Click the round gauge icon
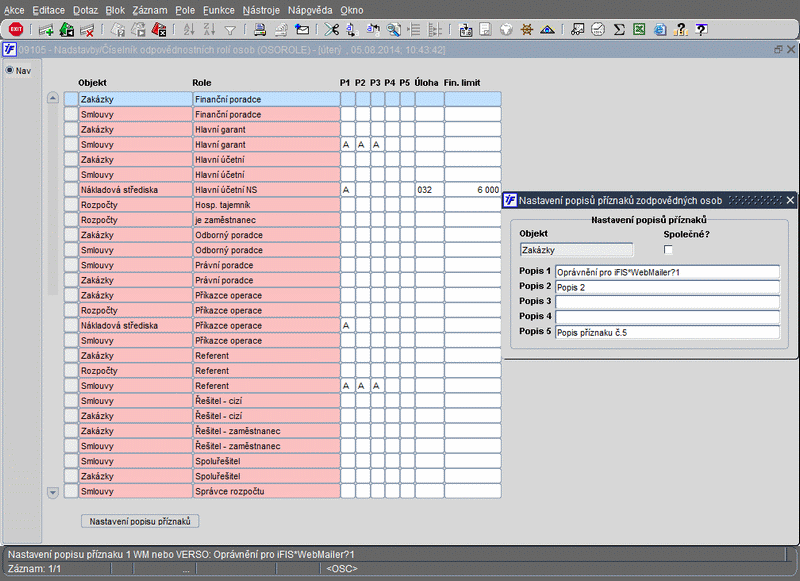The height and width of the screenshot is (581, 800). [x=598, y=30]
